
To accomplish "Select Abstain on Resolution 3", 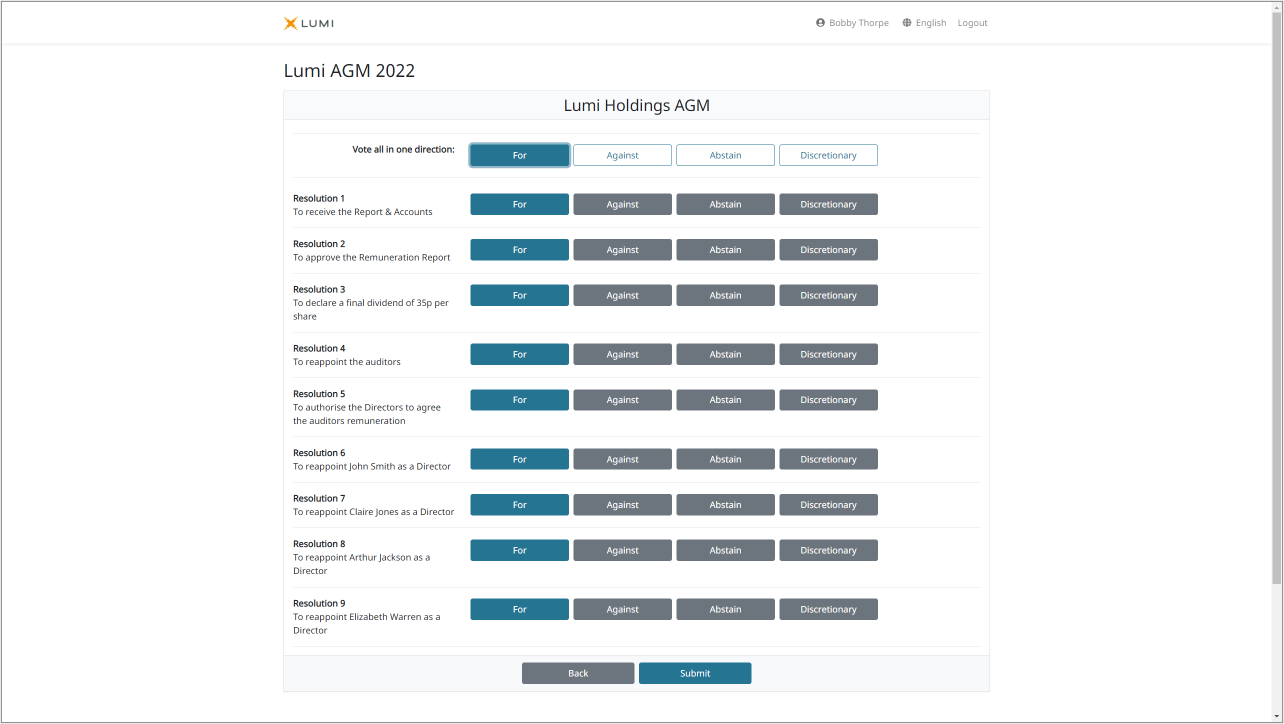I will pyautogui.click(x=726, y=295).
